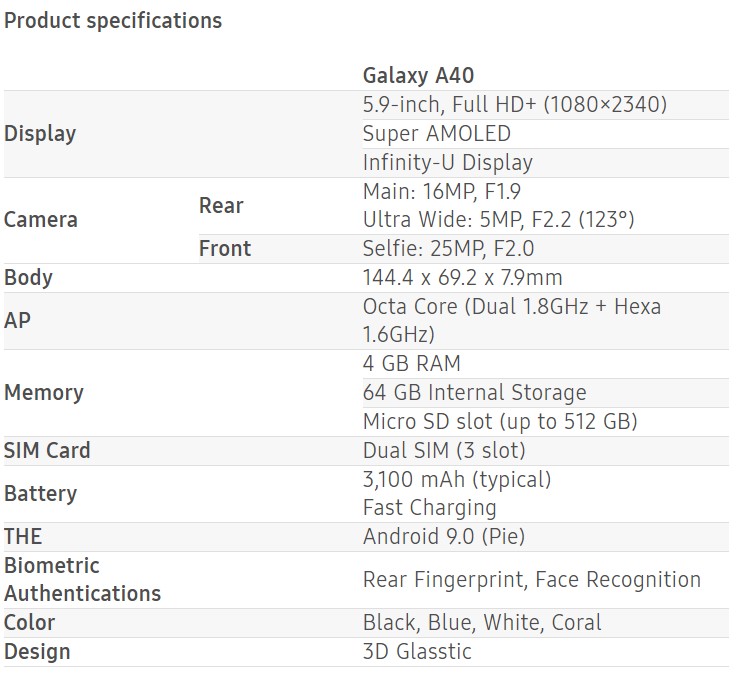
Task: Select the Dual SIM (3 slot) cell
Action: click(x=444, y=451)
